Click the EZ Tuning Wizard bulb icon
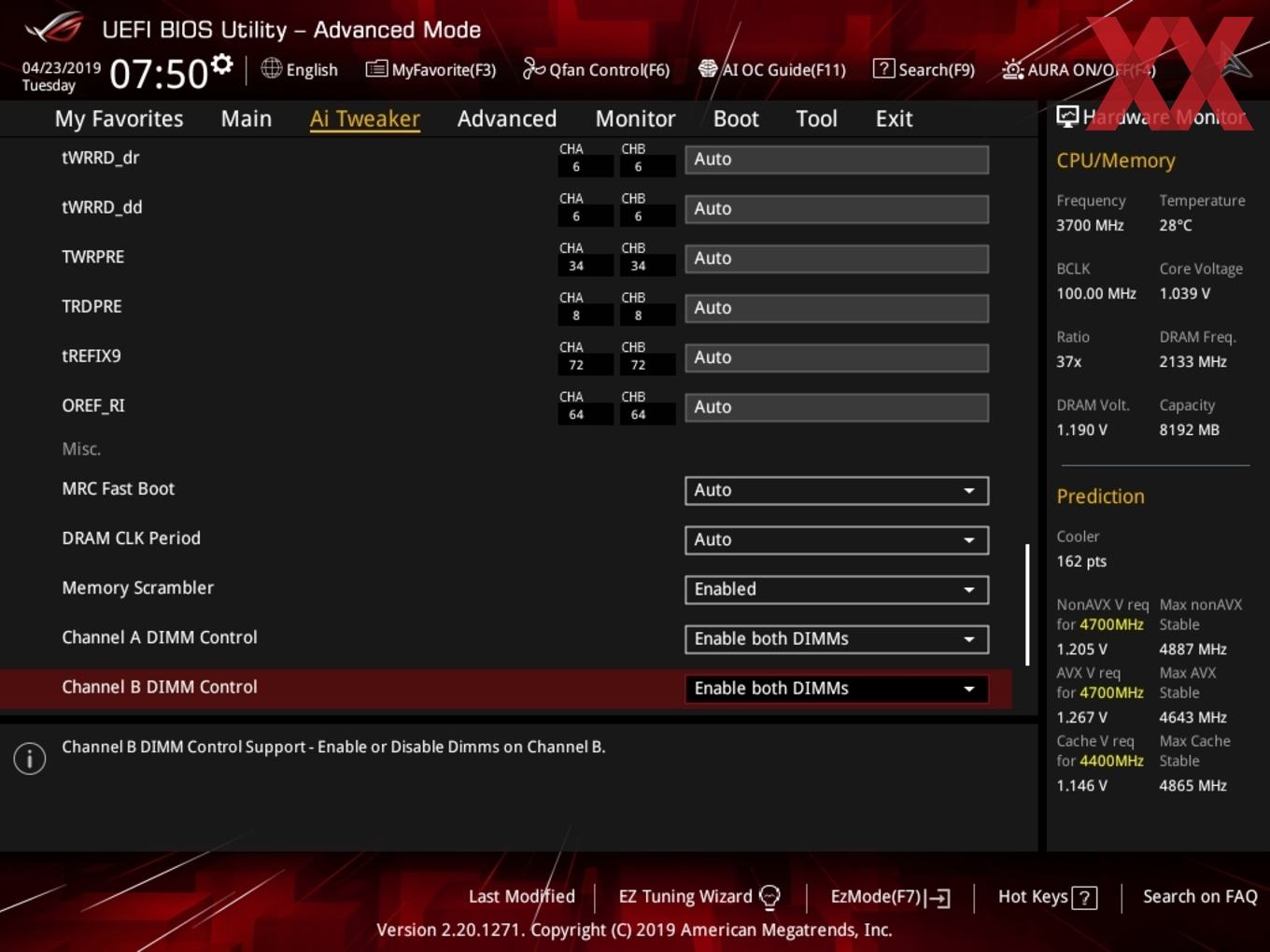 (769, 897)
